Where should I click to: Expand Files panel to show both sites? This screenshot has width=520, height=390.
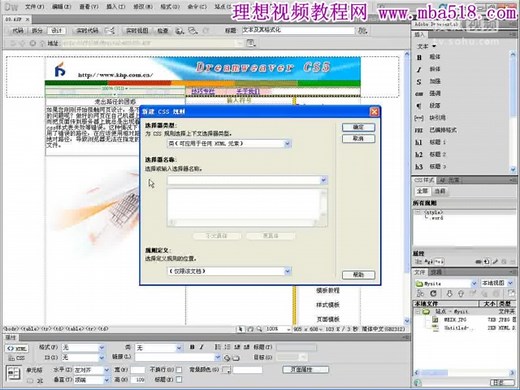click(511, 293)
